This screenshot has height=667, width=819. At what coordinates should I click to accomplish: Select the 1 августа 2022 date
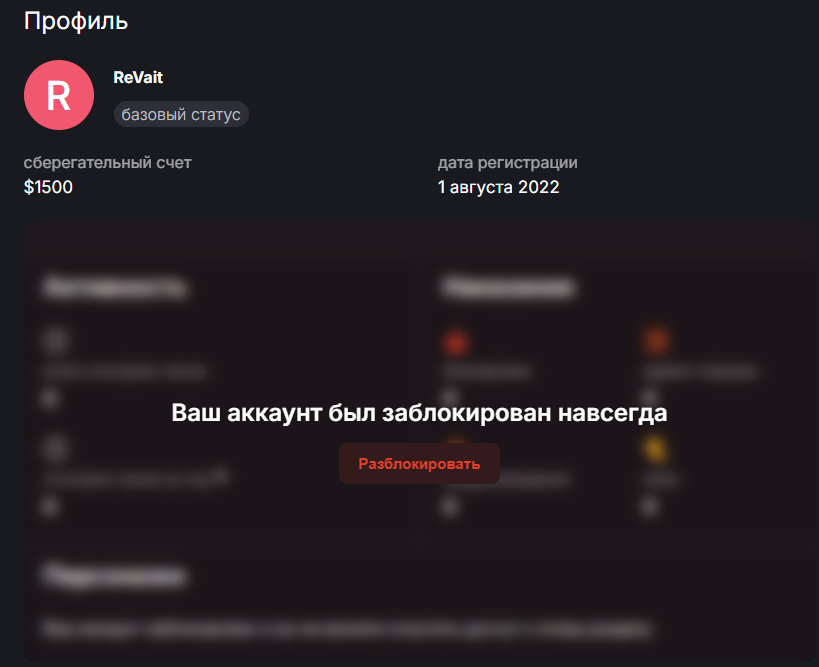(498, 187)
